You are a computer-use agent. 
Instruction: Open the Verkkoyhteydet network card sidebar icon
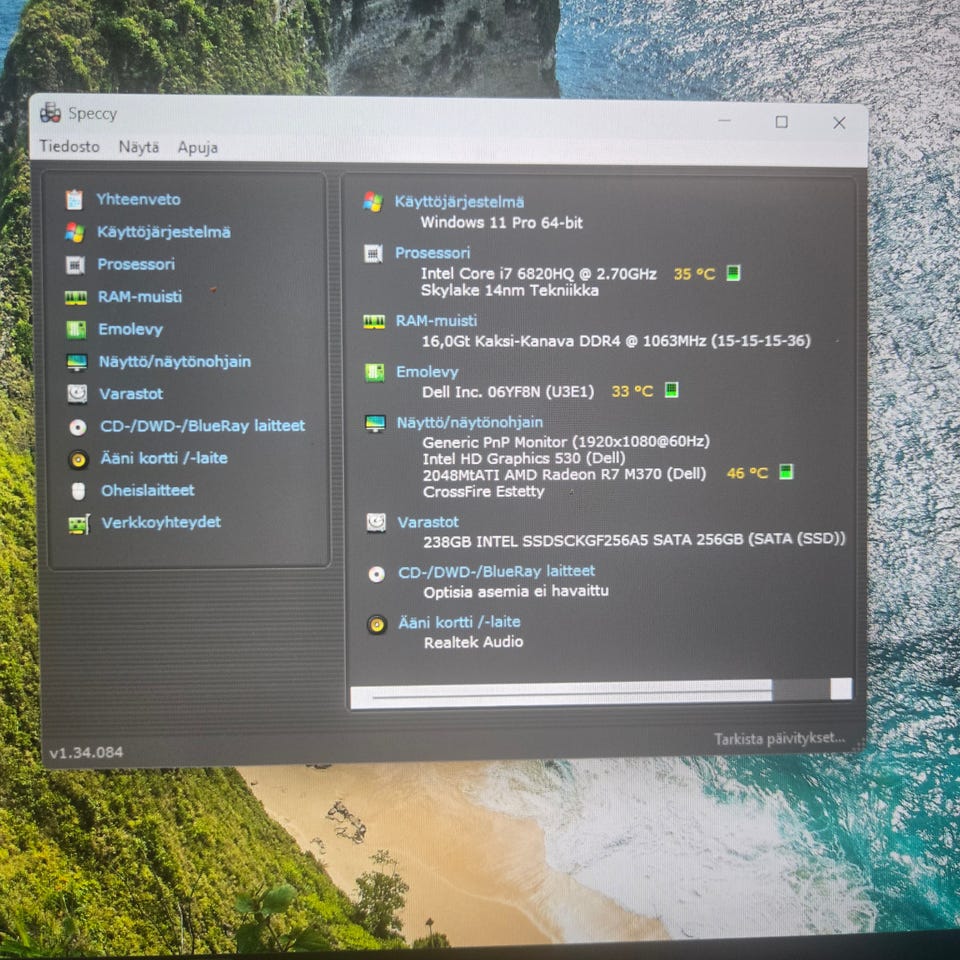point(79,524)
